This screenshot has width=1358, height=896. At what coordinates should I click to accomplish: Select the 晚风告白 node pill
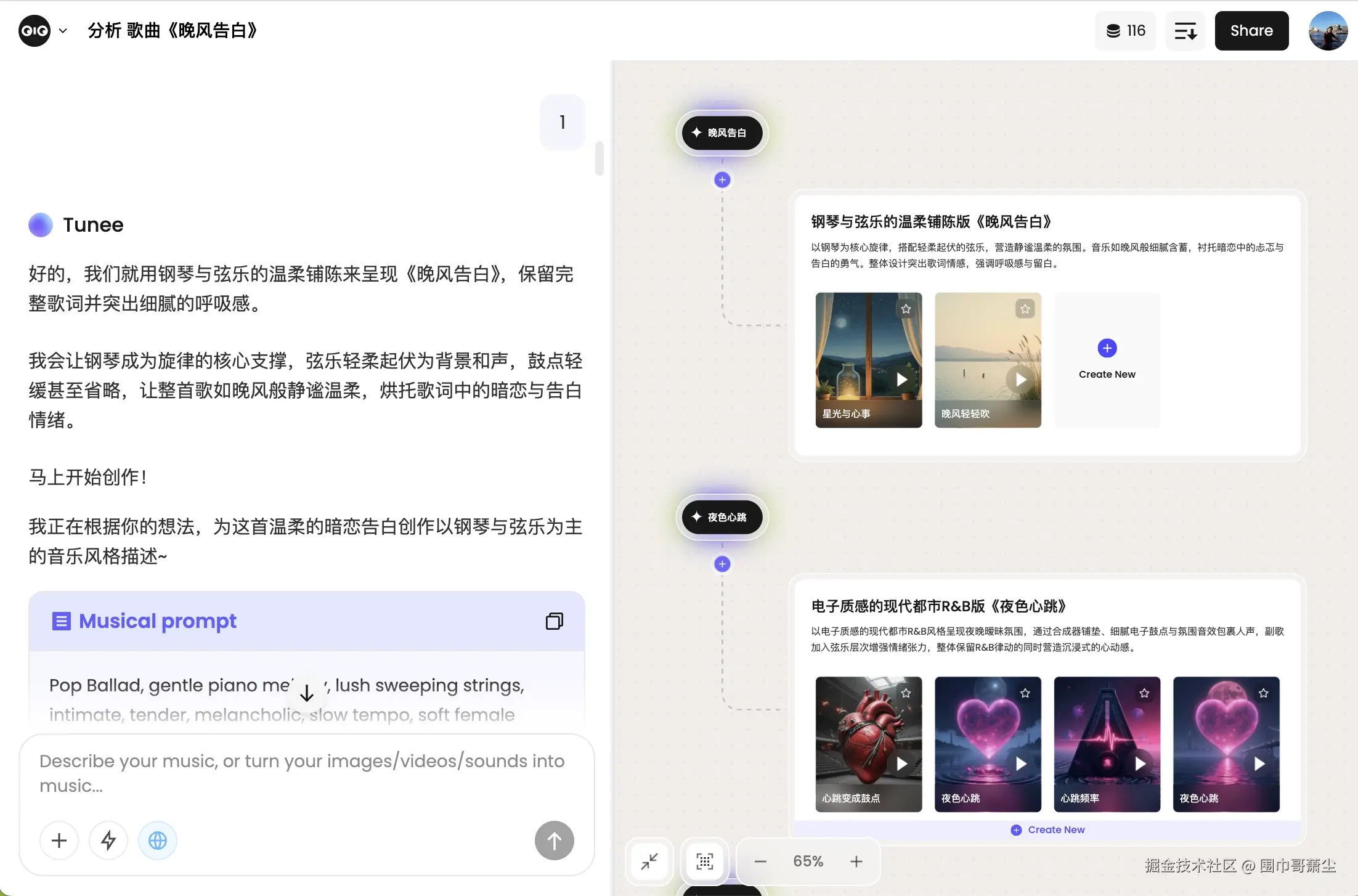(722, 132)
